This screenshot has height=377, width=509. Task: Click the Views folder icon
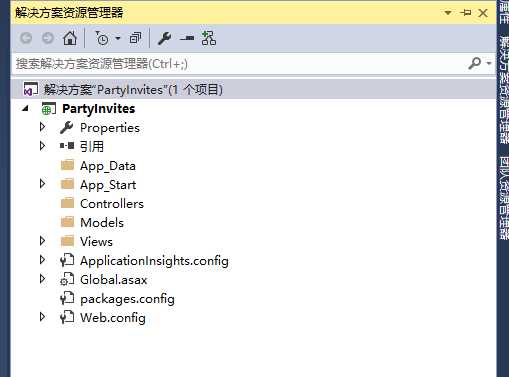(67, 241)
